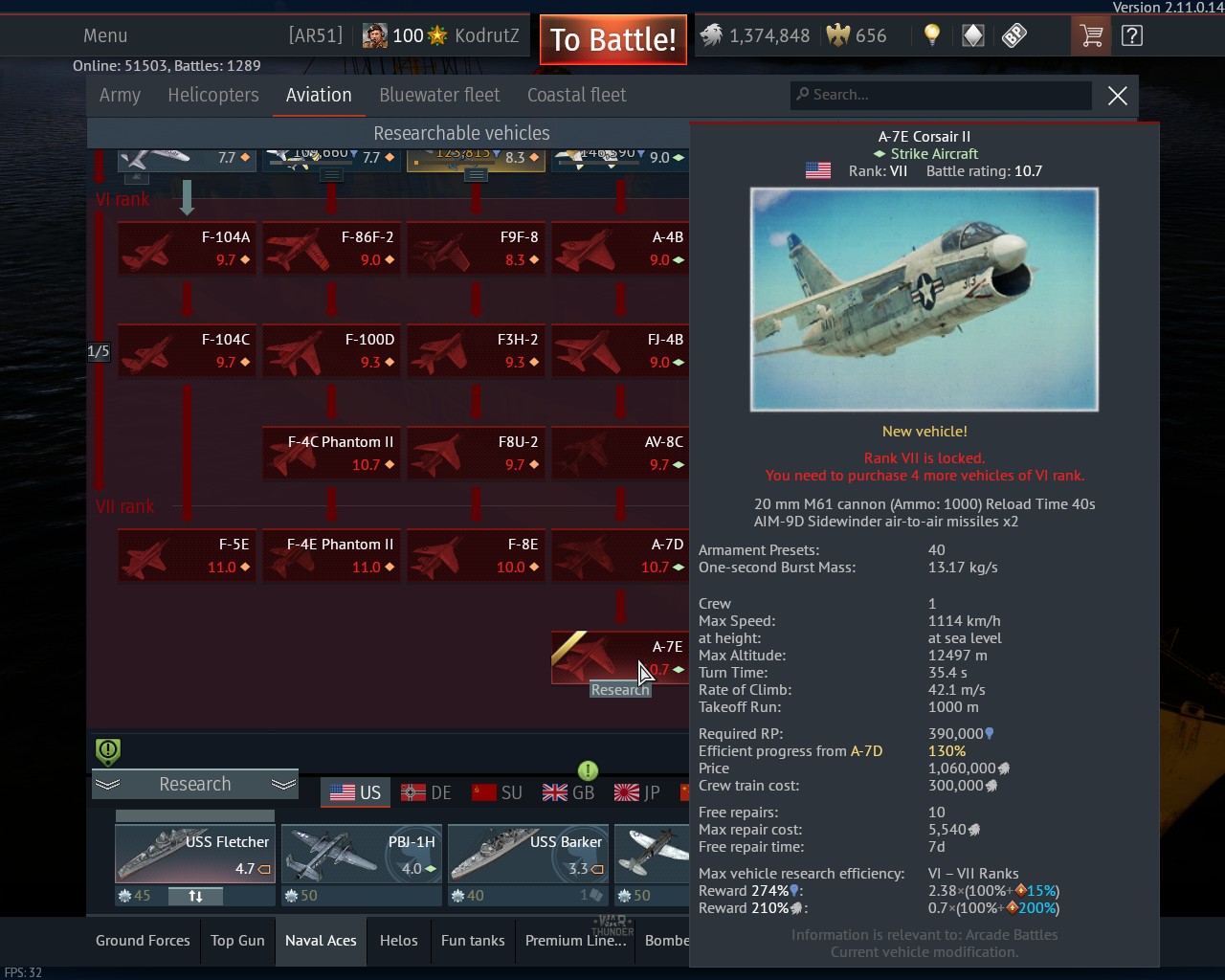Select the F3H-2 aircraft card

pyautogui.click(x=477, y=351)
